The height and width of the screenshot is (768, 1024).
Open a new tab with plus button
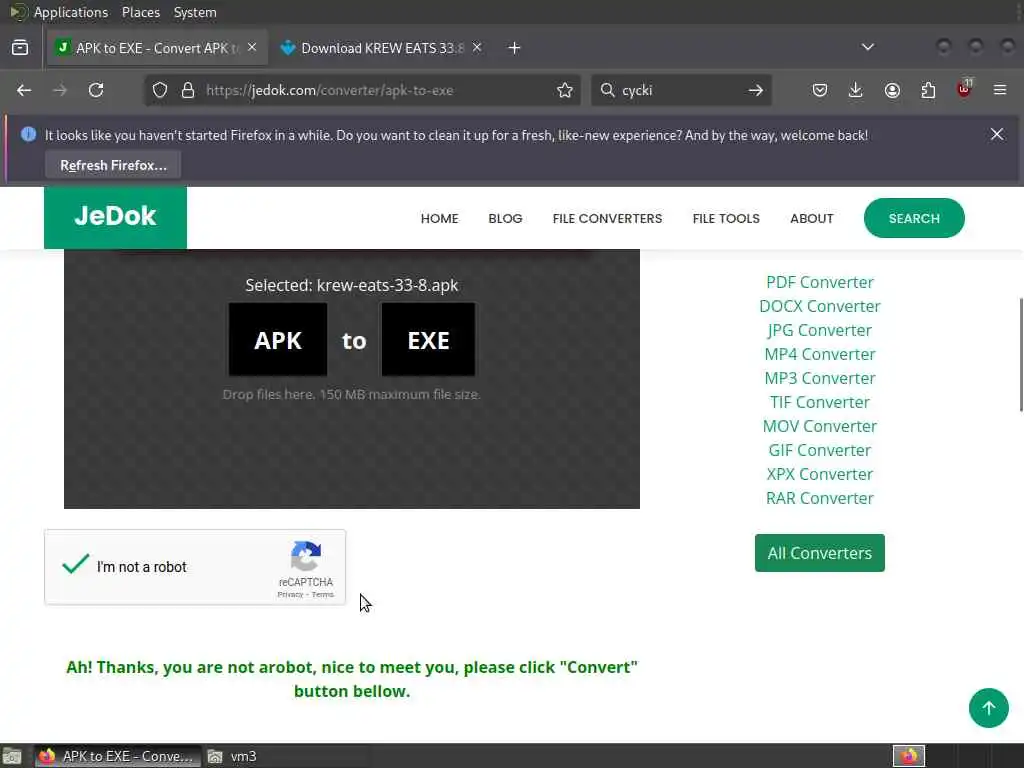(515, 48)
